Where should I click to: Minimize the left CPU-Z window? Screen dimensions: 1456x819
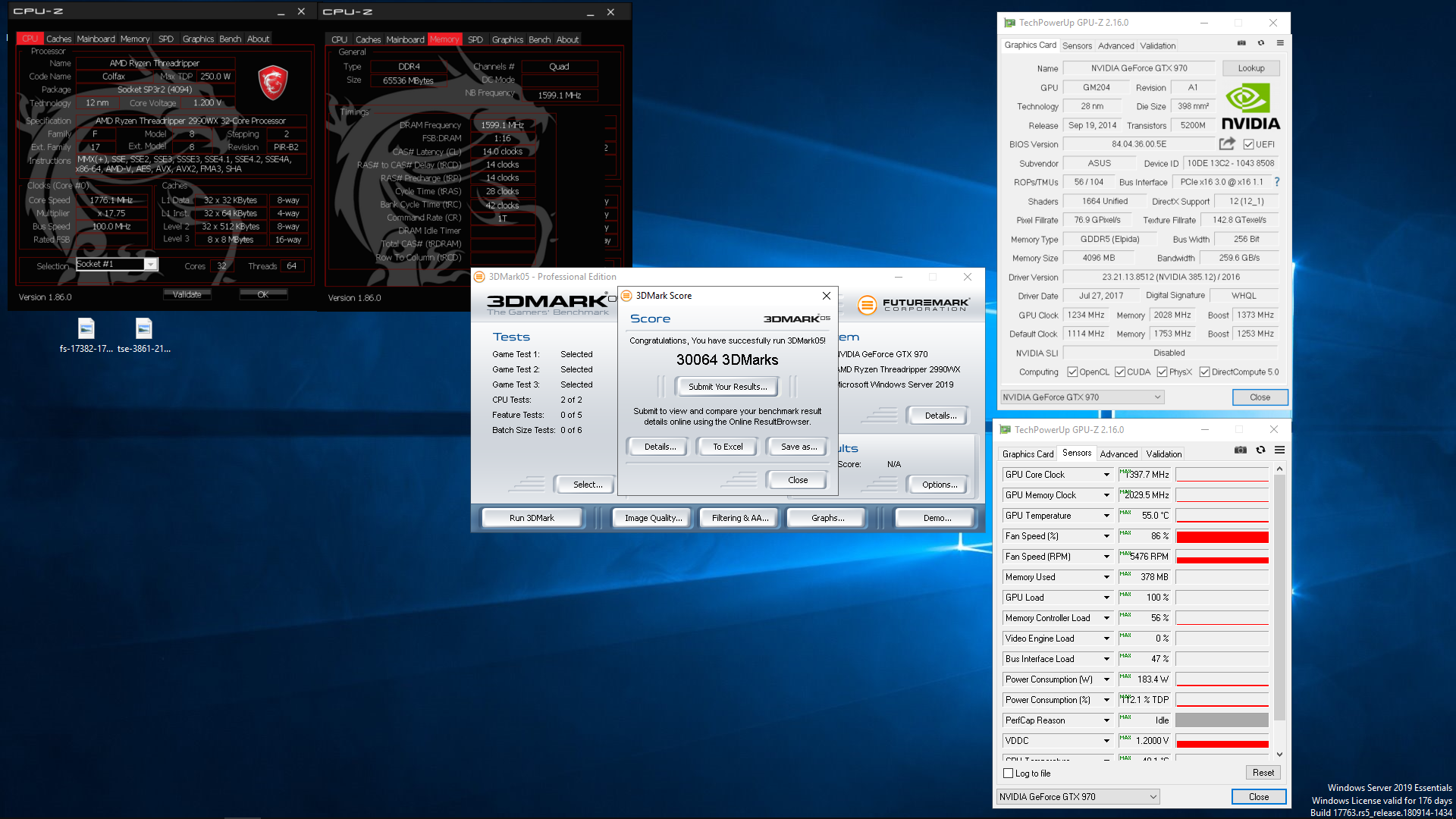click(281, 12)
